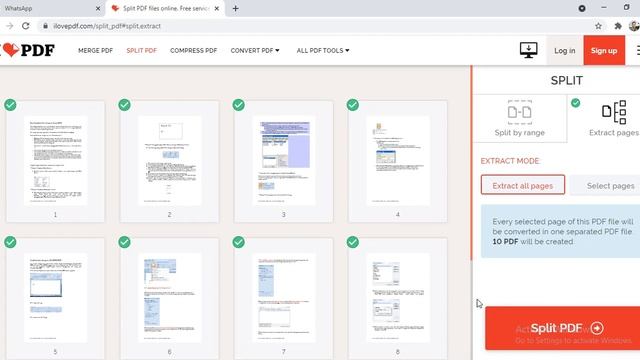Screen dimensions: 640x360
Task: Deselect page 1 checkmark
Action: 10,105
